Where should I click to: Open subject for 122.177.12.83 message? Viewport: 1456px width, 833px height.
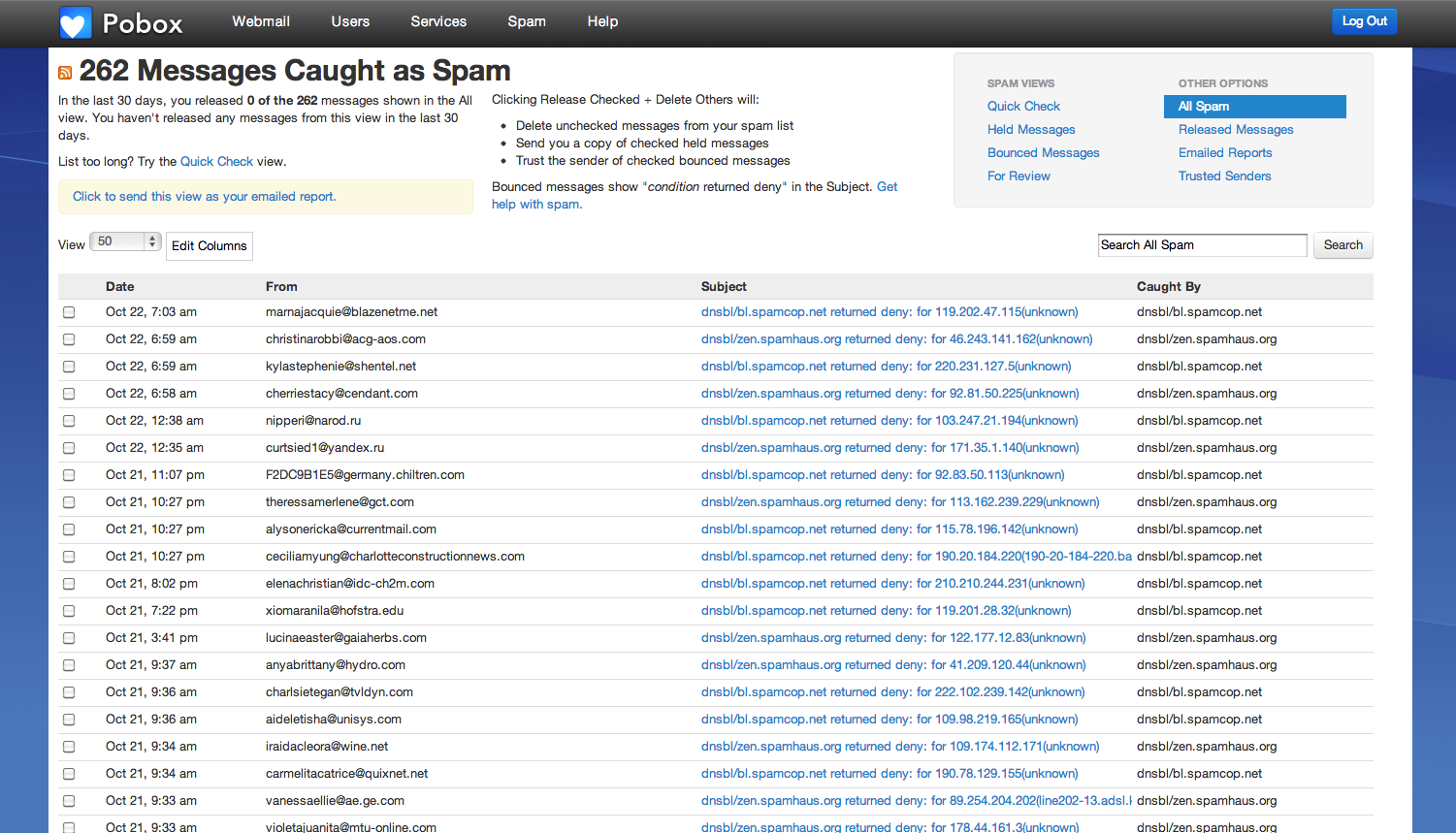click(x=893, y=638)
